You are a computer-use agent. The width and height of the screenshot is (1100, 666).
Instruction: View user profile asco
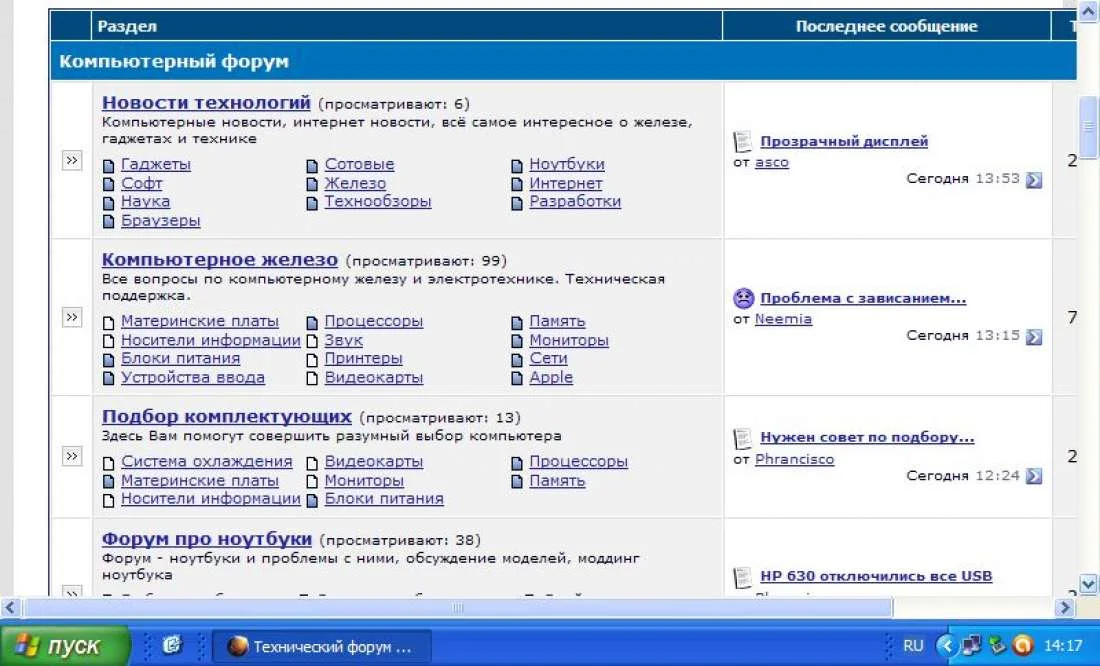[772, 162]
